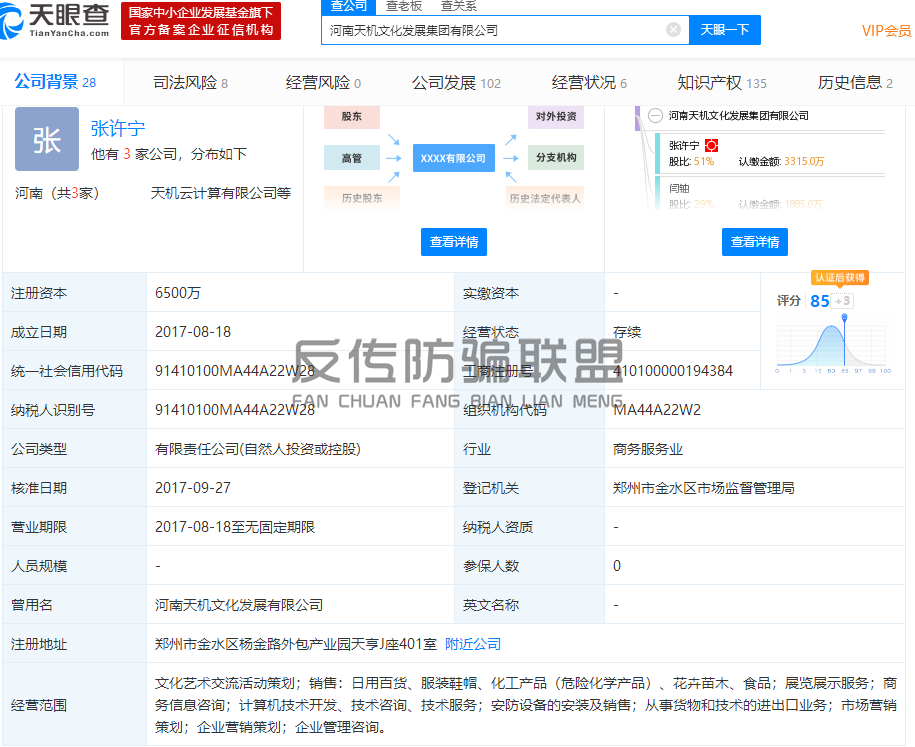915x747 pixels.
Task: Click 查看详情 under the relationship diagram
Action: (x=453, y=242)
